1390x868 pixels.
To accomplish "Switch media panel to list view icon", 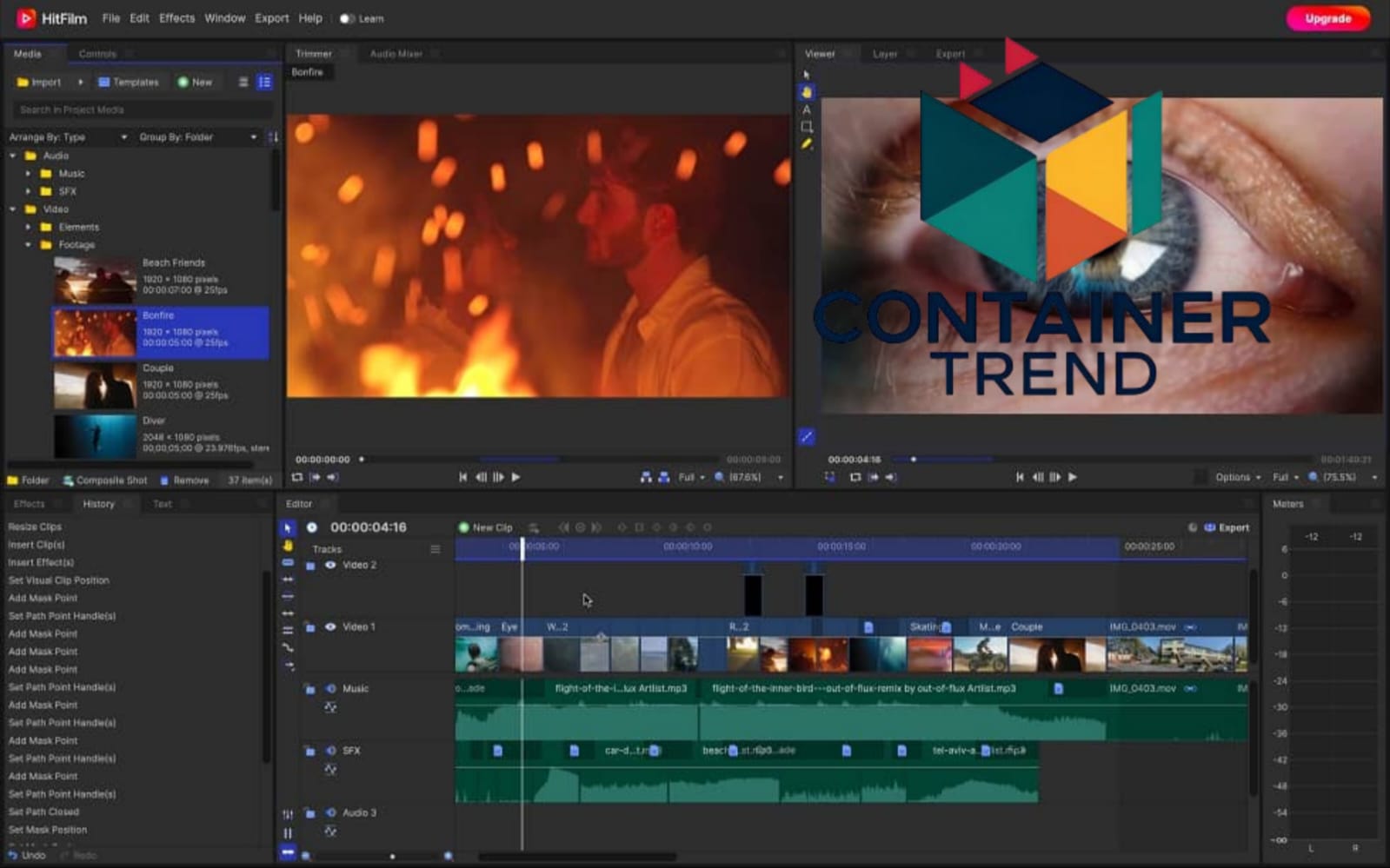I will tap(243, 82).
